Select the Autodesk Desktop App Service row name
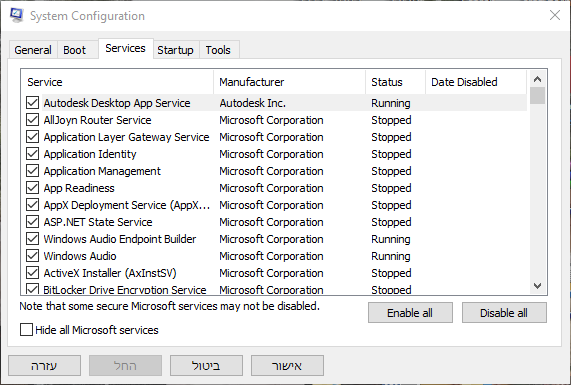 [x=117, y=103]
